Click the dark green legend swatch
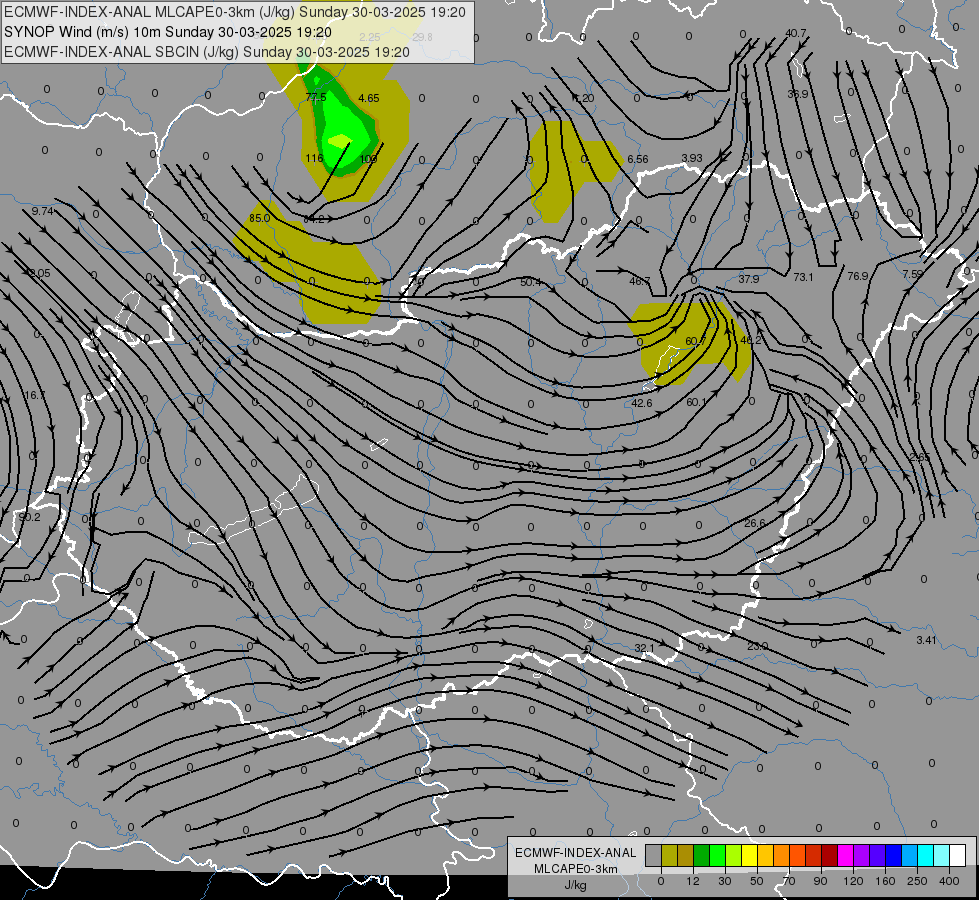979x900 pixels. (x=701, y=855)
